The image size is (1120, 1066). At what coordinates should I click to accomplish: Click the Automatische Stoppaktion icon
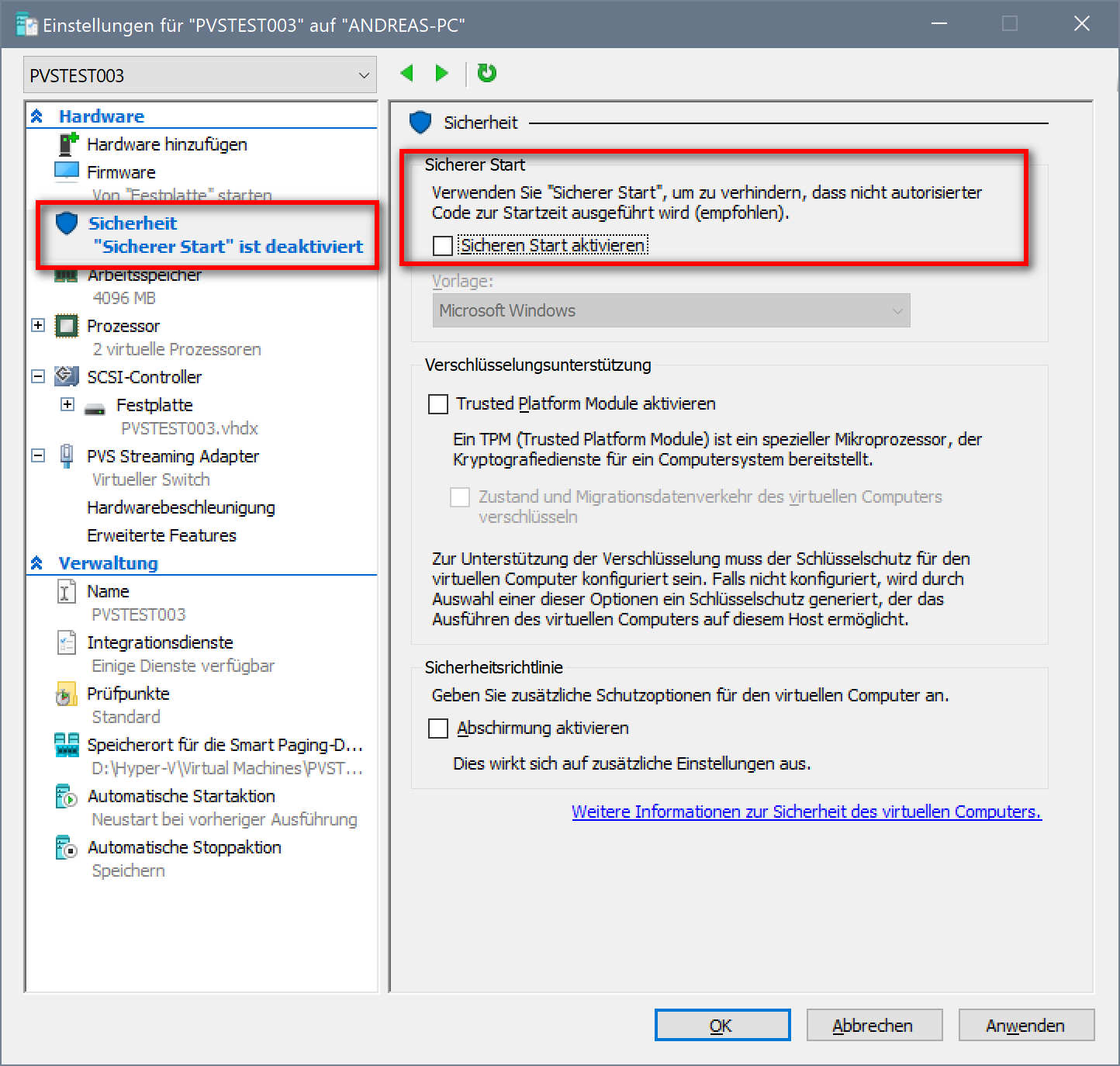[x=67, y=847]
